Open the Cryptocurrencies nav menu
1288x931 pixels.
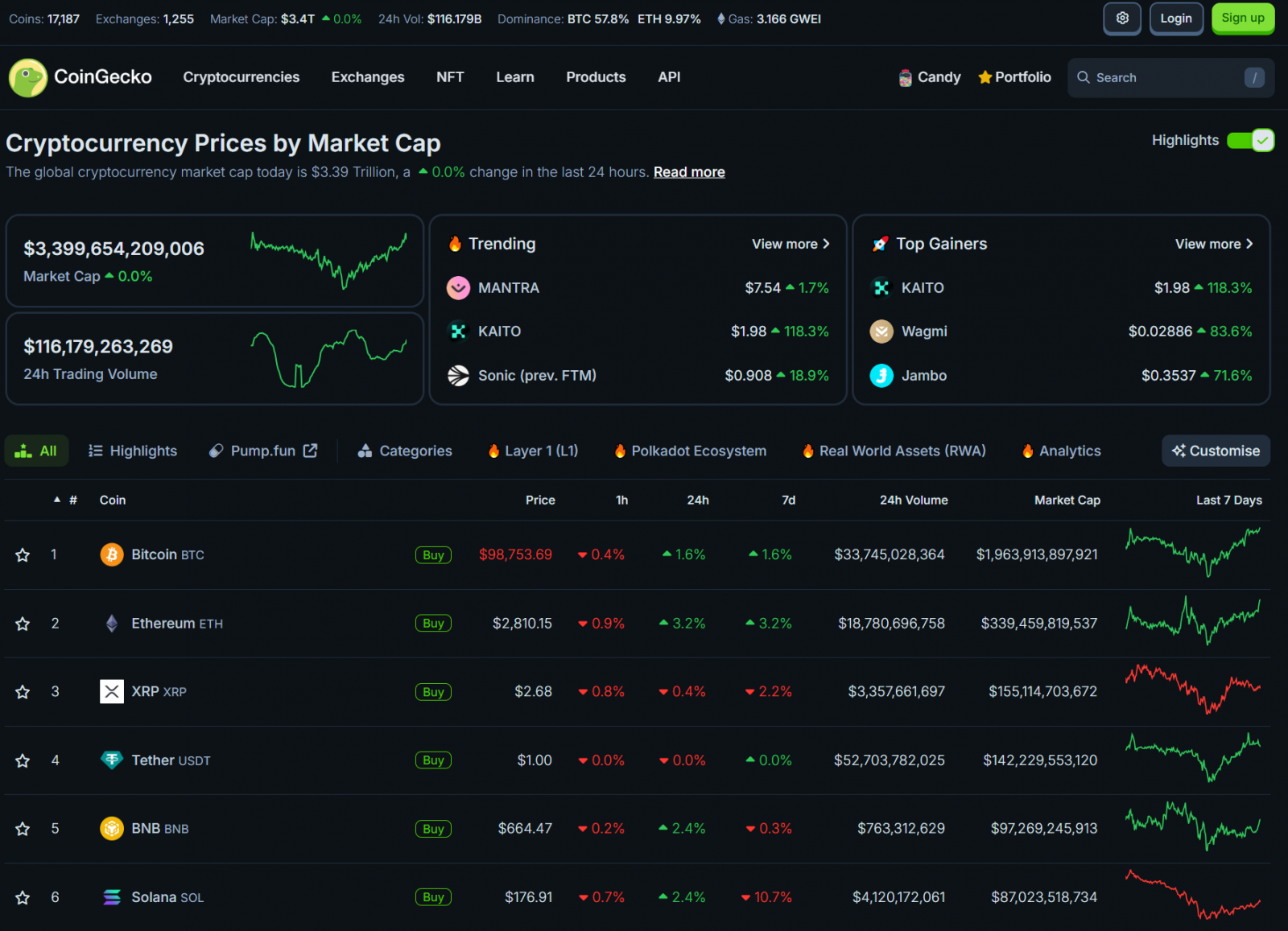[242, 77]
